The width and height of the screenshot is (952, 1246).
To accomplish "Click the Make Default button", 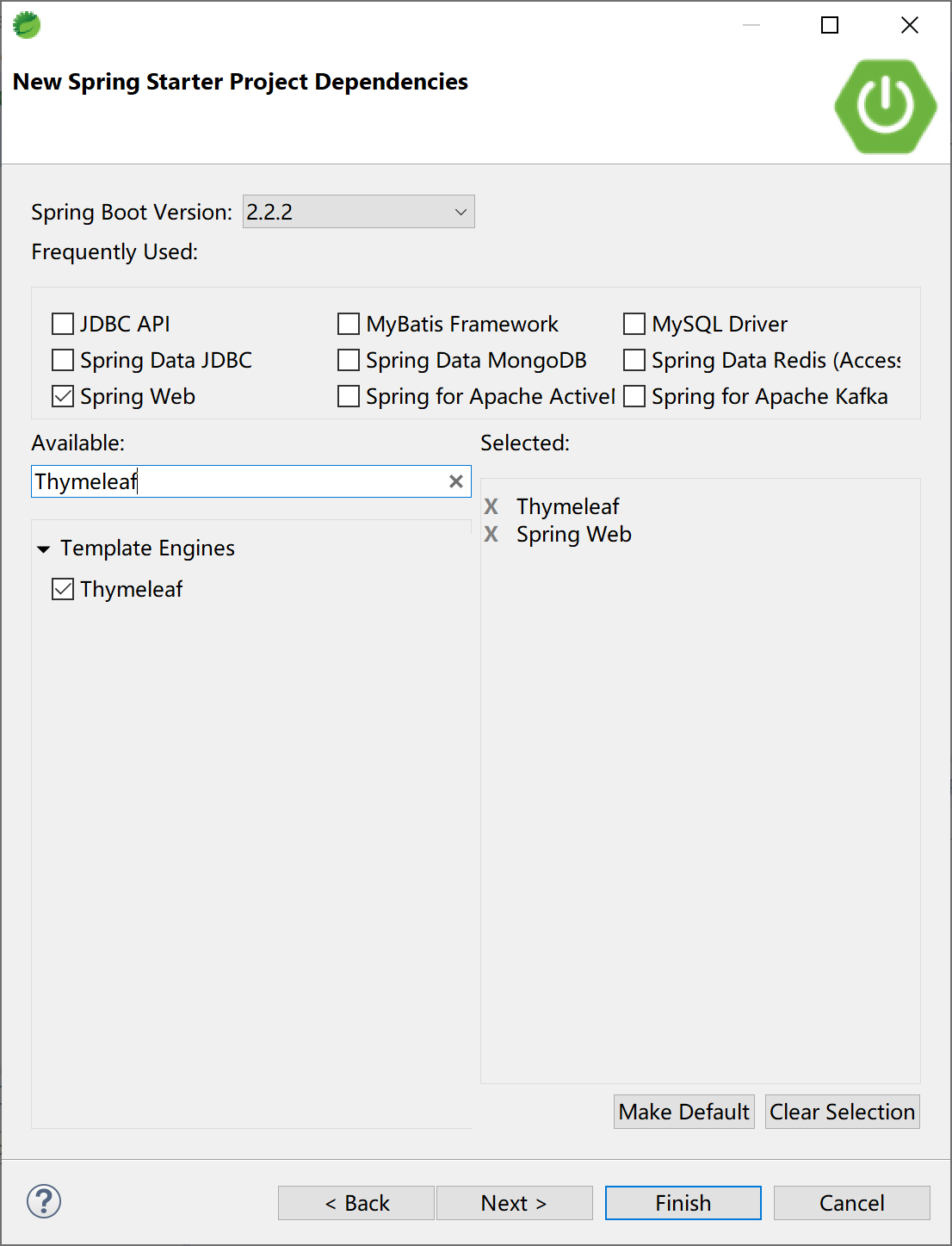I will [683, 1112].
